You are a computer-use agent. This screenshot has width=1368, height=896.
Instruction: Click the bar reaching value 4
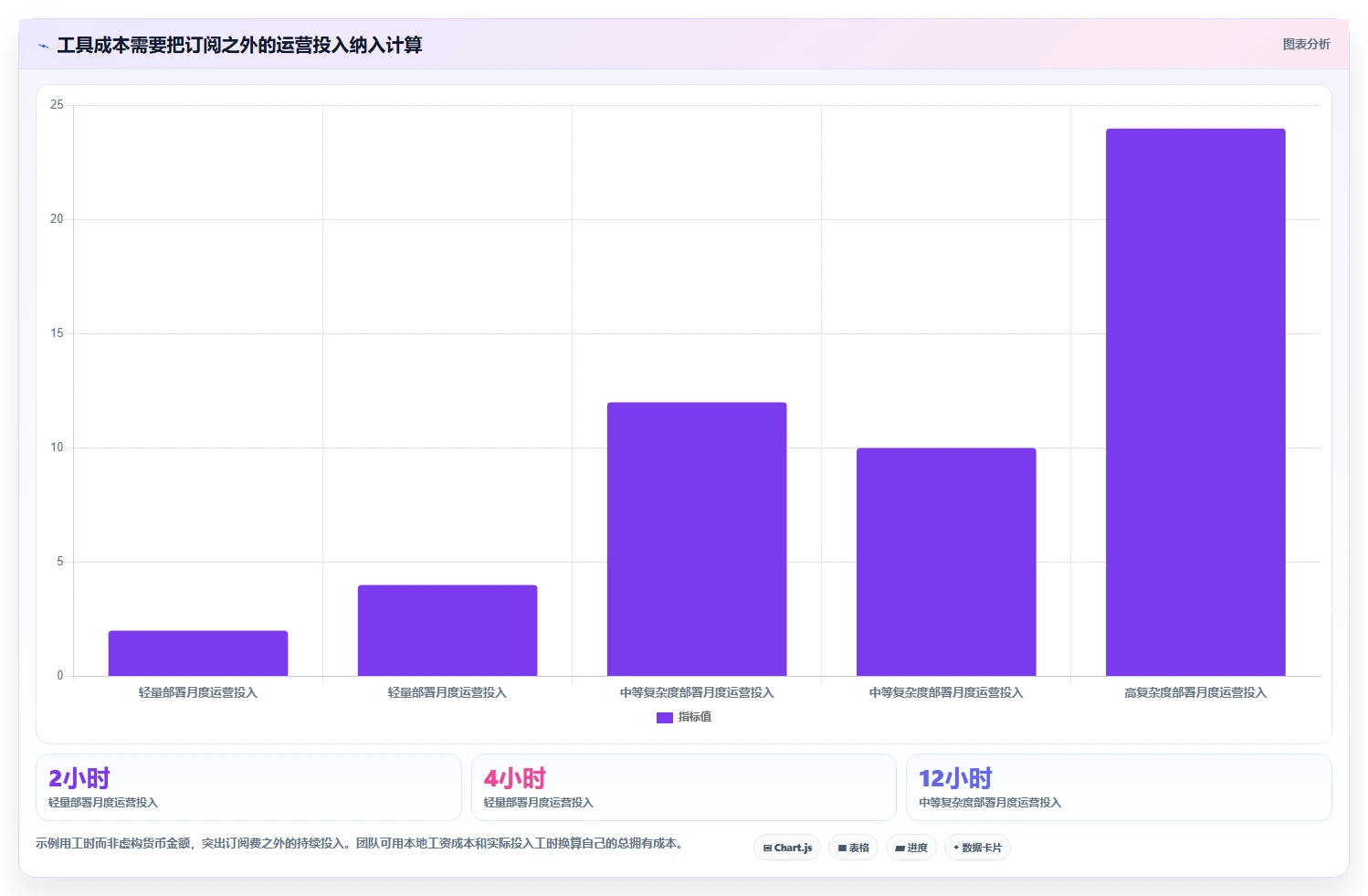click(447, 630)
